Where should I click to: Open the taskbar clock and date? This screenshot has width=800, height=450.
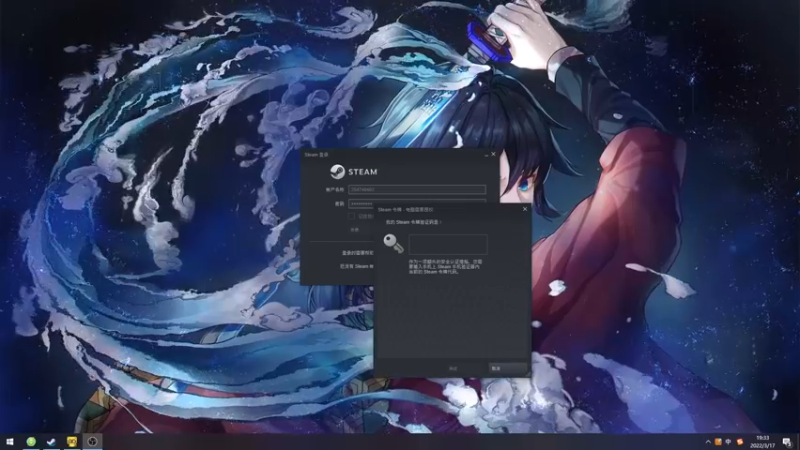tap(762, 442)
